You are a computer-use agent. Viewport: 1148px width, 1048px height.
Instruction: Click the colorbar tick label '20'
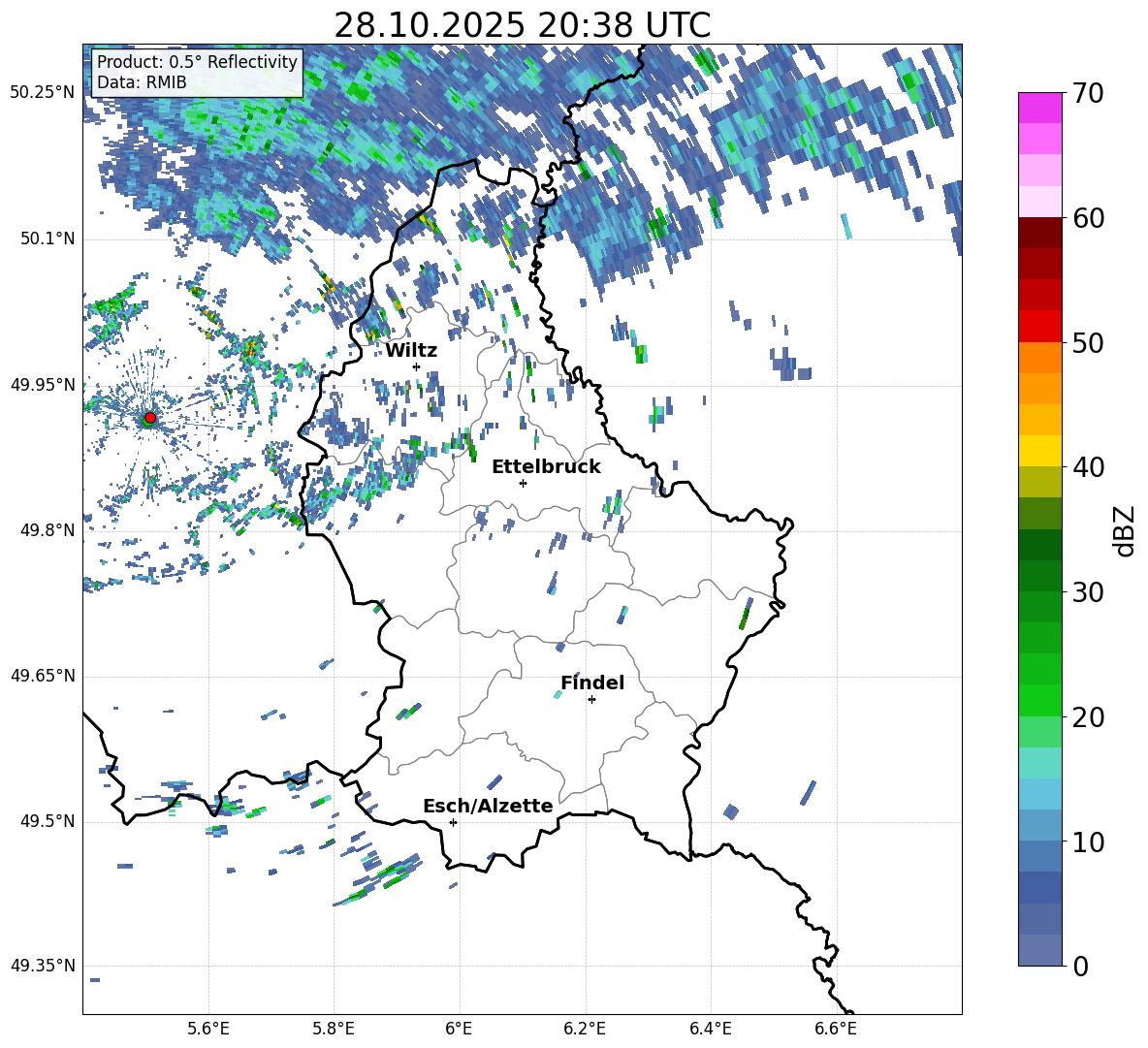click(x=1089, y=717)
